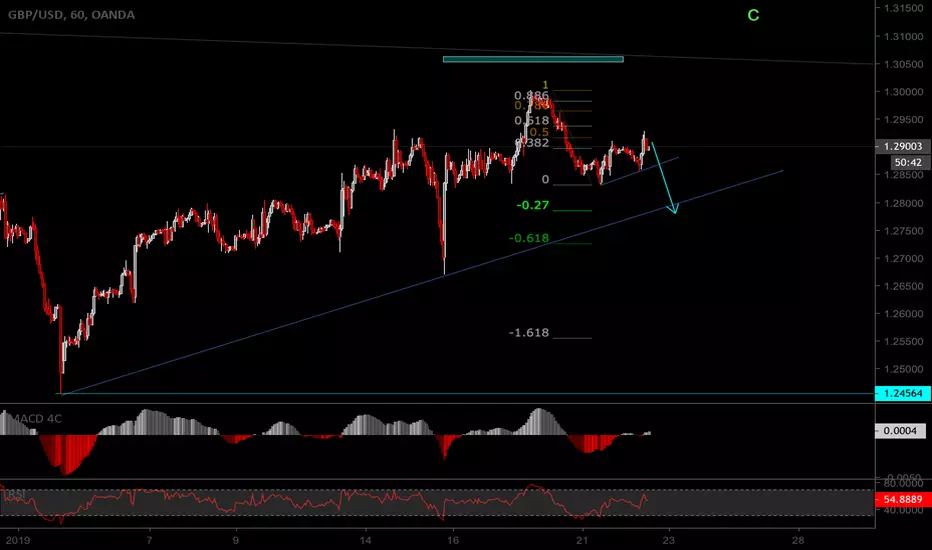
Task: Click the Fibonacci -1.618 level label
Action: pyautogui.click(x=529, y=332)
